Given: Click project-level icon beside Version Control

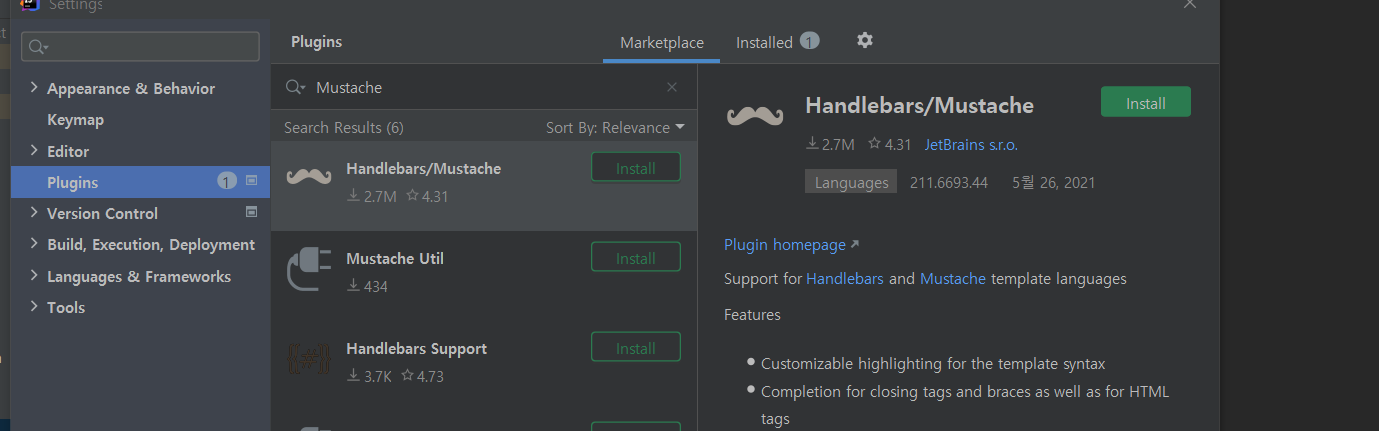Looking at the screenshot, I should pos(251,212).
